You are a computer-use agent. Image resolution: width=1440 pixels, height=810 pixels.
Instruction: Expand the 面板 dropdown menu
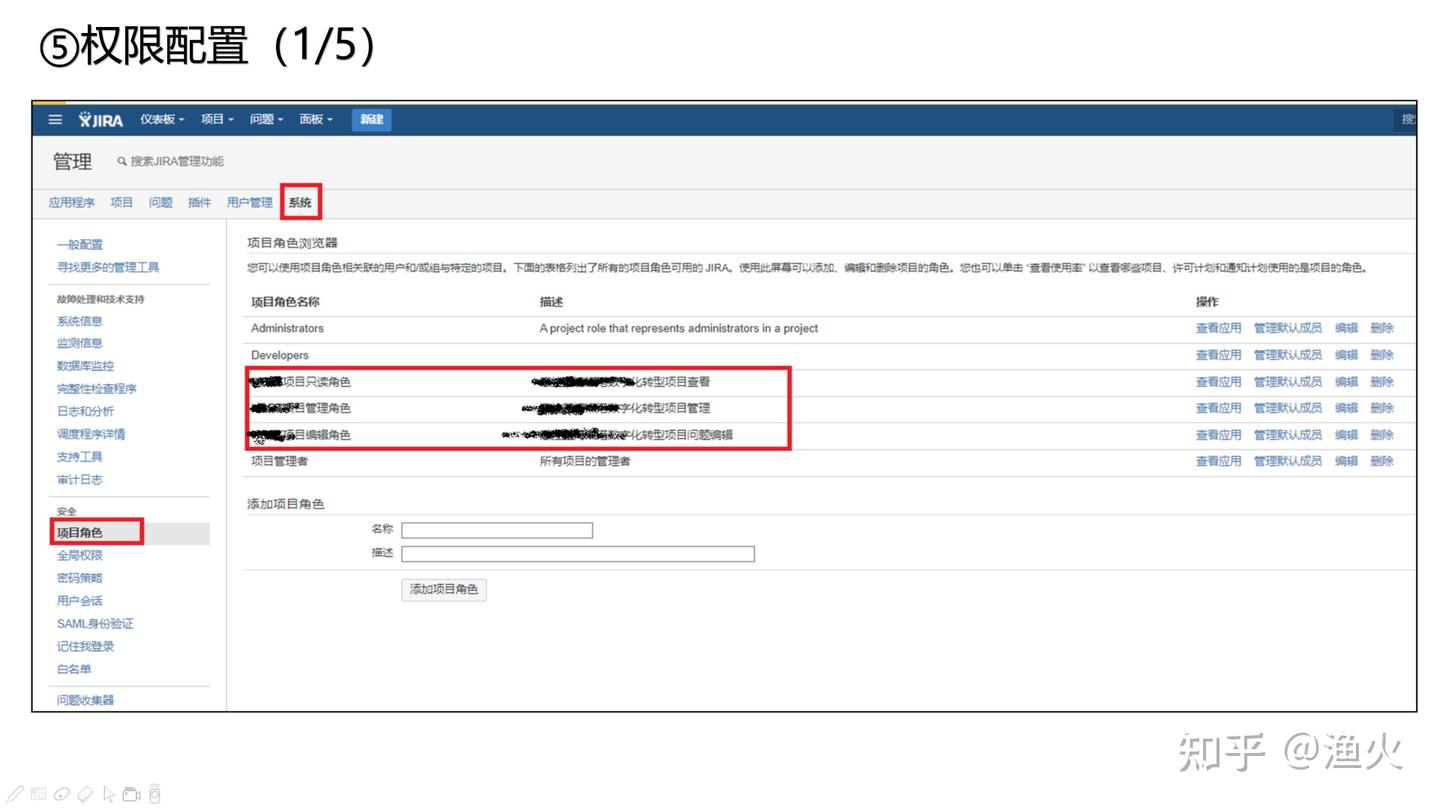[x=316, y=120]
